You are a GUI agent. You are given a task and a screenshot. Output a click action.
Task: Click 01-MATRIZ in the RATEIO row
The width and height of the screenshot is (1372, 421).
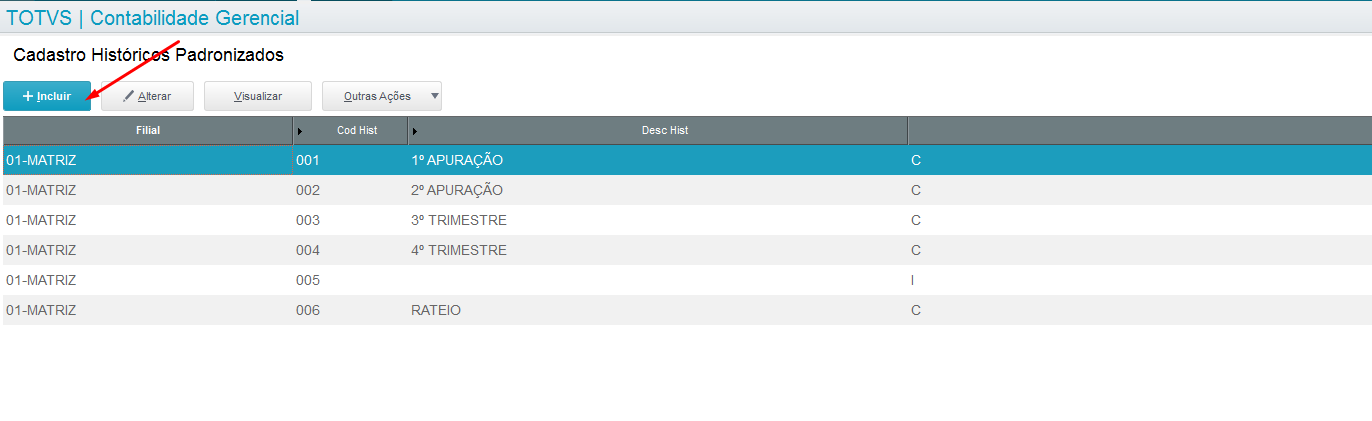[x=41, y=310]
